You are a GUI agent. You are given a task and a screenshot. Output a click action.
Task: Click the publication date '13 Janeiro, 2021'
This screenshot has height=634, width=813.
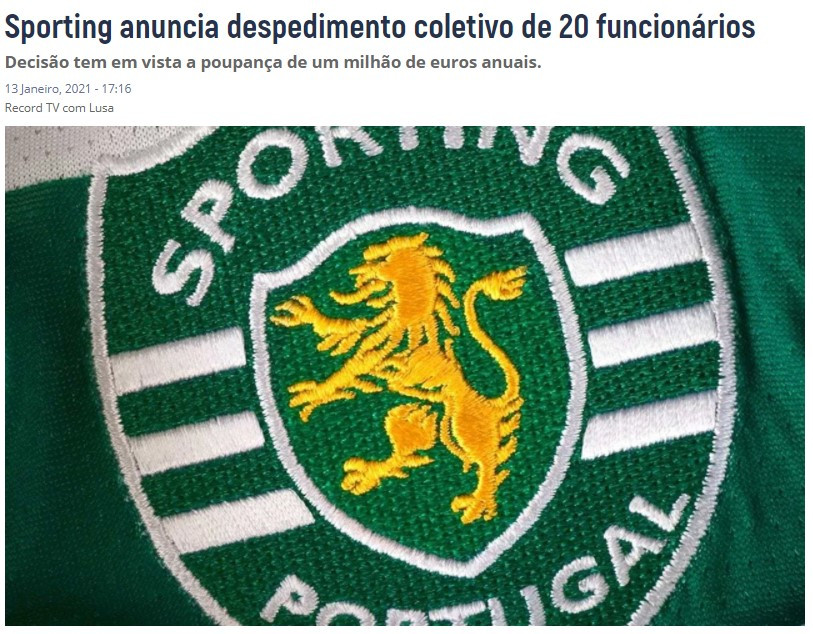(x=48, y=89)
